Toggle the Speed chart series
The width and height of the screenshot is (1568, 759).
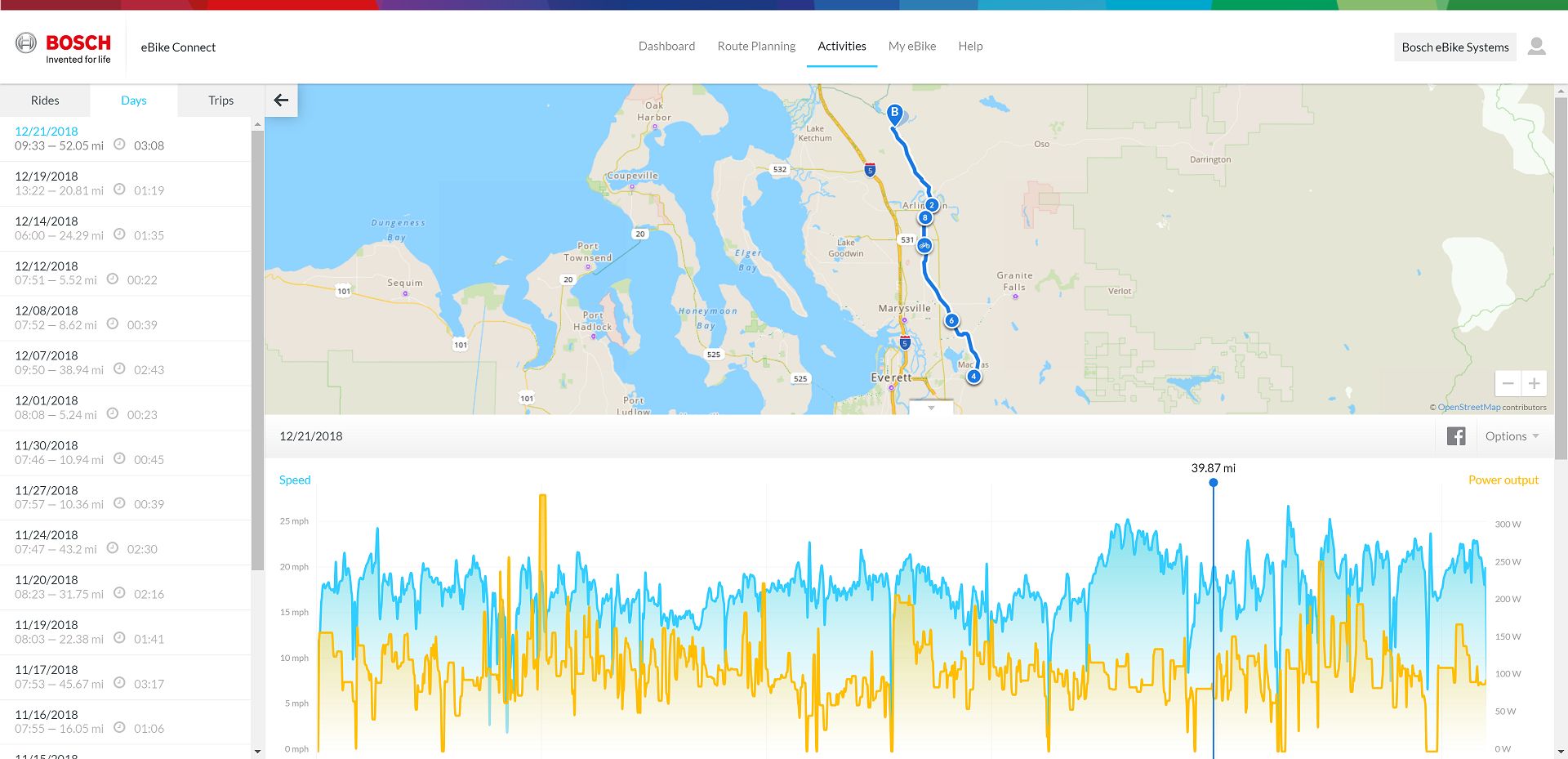[295, 480]
